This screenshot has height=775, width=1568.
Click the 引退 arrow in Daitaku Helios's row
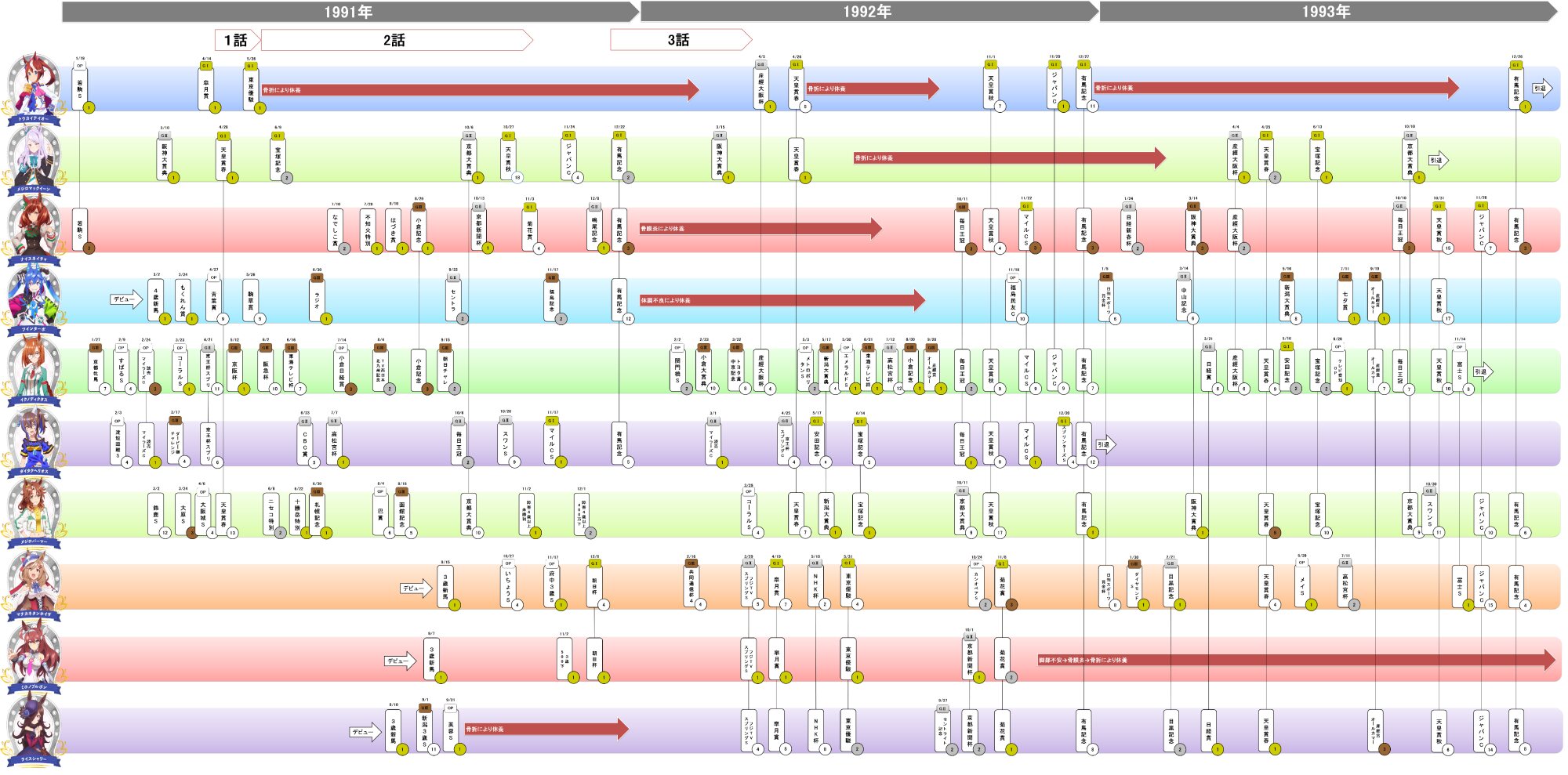1105,444
